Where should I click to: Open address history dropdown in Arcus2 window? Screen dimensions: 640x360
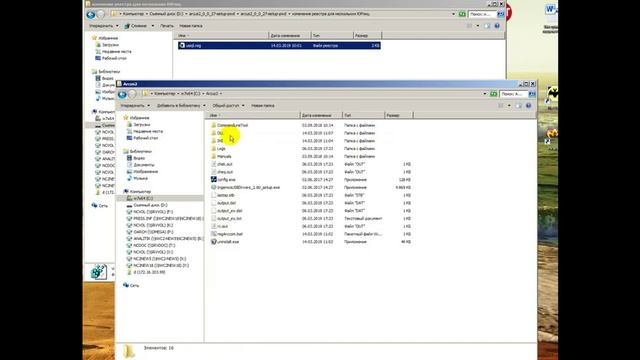(484, 94)
